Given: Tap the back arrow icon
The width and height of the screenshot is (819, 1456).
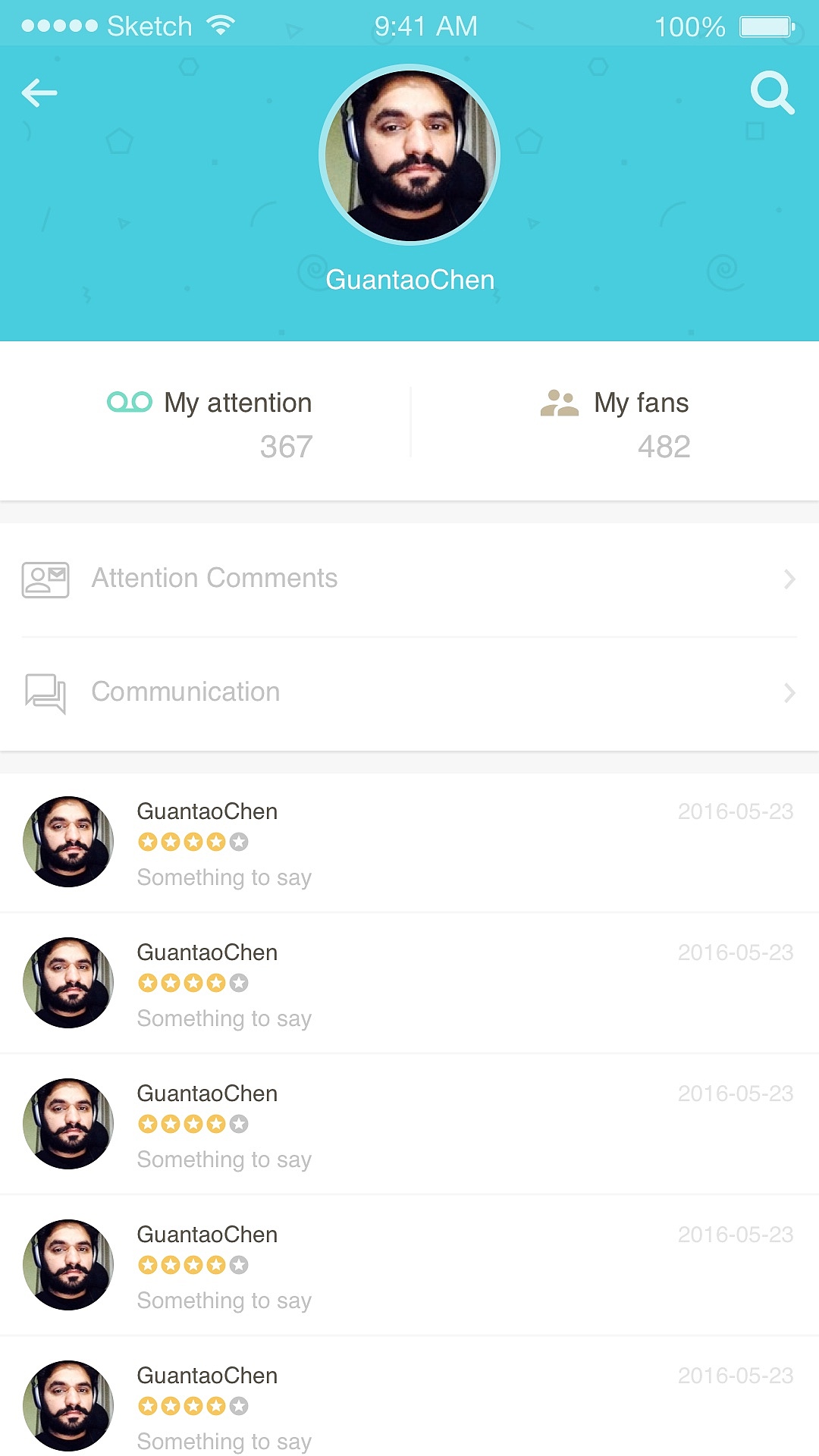Looking at the screenshot, I should [x=39, y=93].
